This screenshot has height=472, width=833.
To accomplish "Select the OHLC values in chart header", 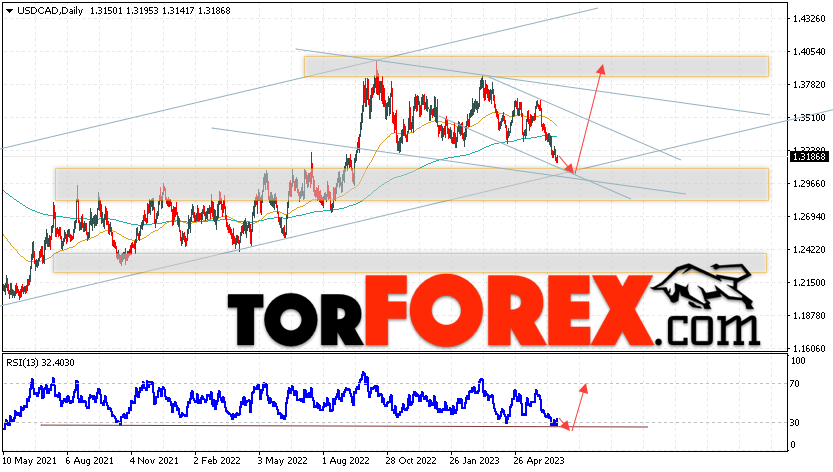I will coord(160,11).
